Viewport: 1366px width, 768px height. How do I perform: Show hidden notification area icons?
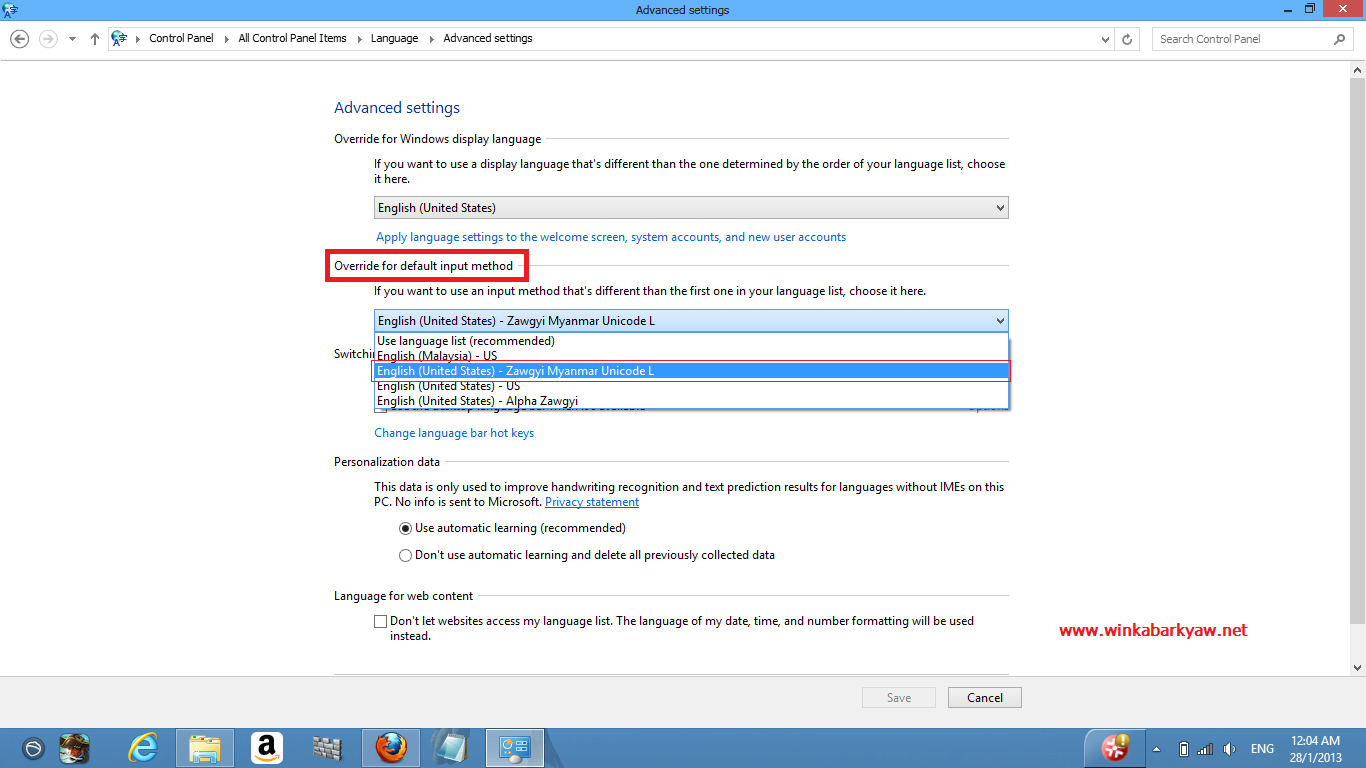pyautogui.click(x=1157, y=749)
